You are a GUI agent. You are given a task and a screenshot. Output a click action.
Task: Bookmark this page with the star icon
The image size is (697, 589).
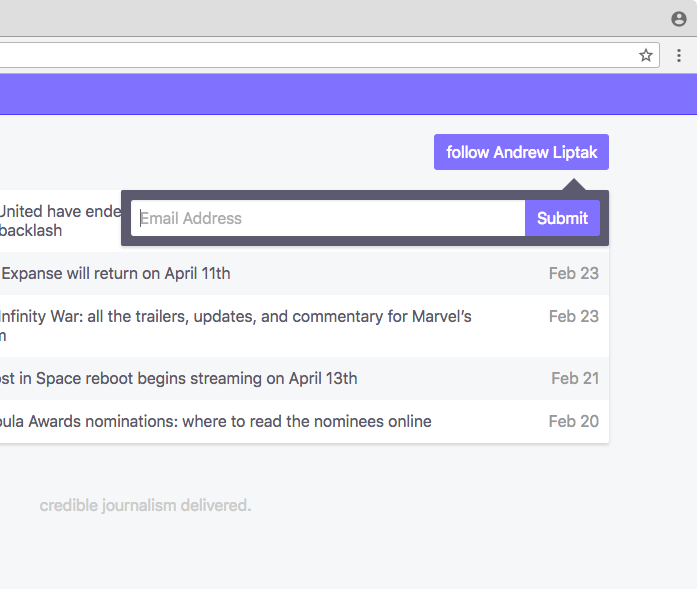coord(646,55)
